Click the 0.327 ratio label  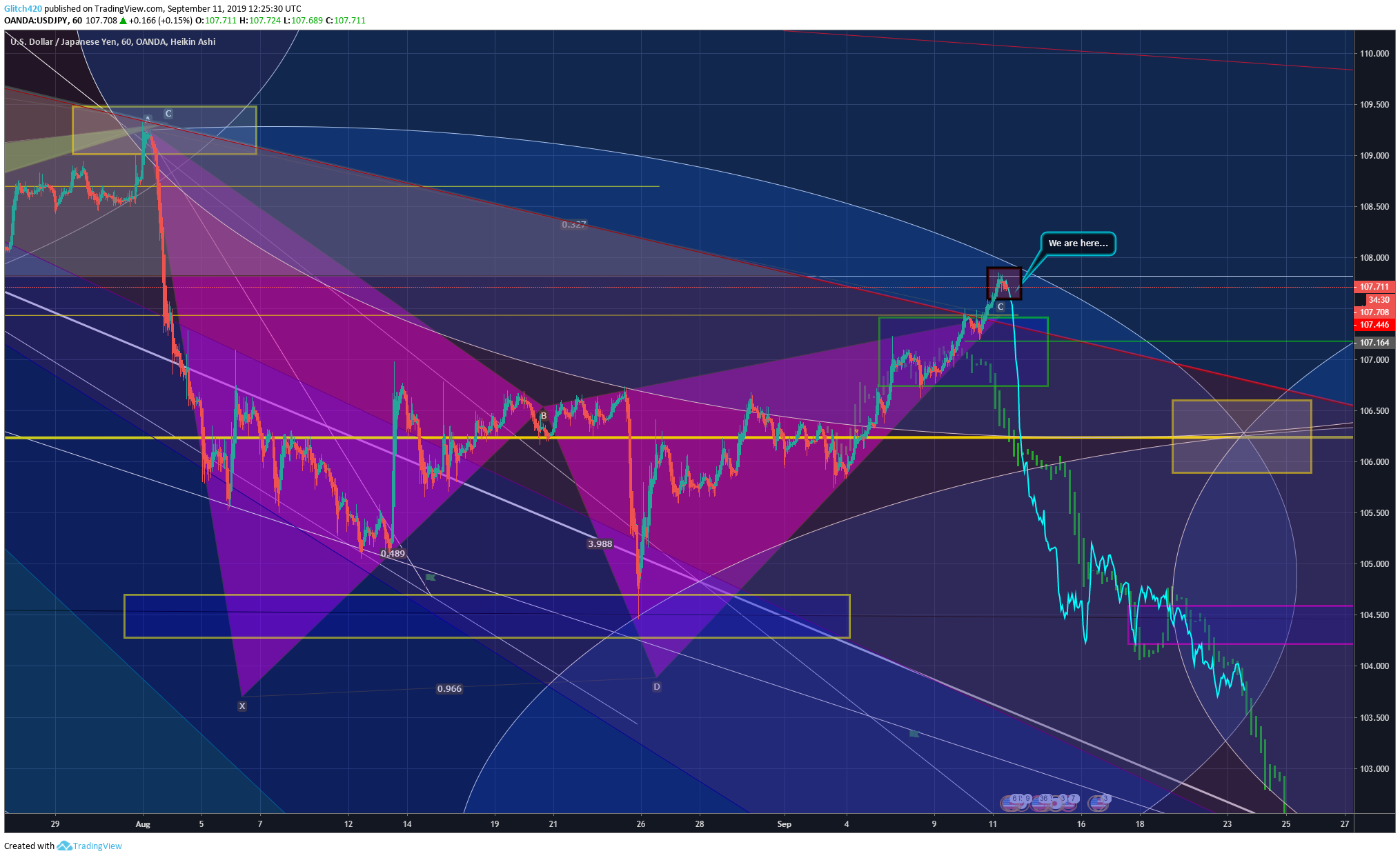tap(574, 225)
